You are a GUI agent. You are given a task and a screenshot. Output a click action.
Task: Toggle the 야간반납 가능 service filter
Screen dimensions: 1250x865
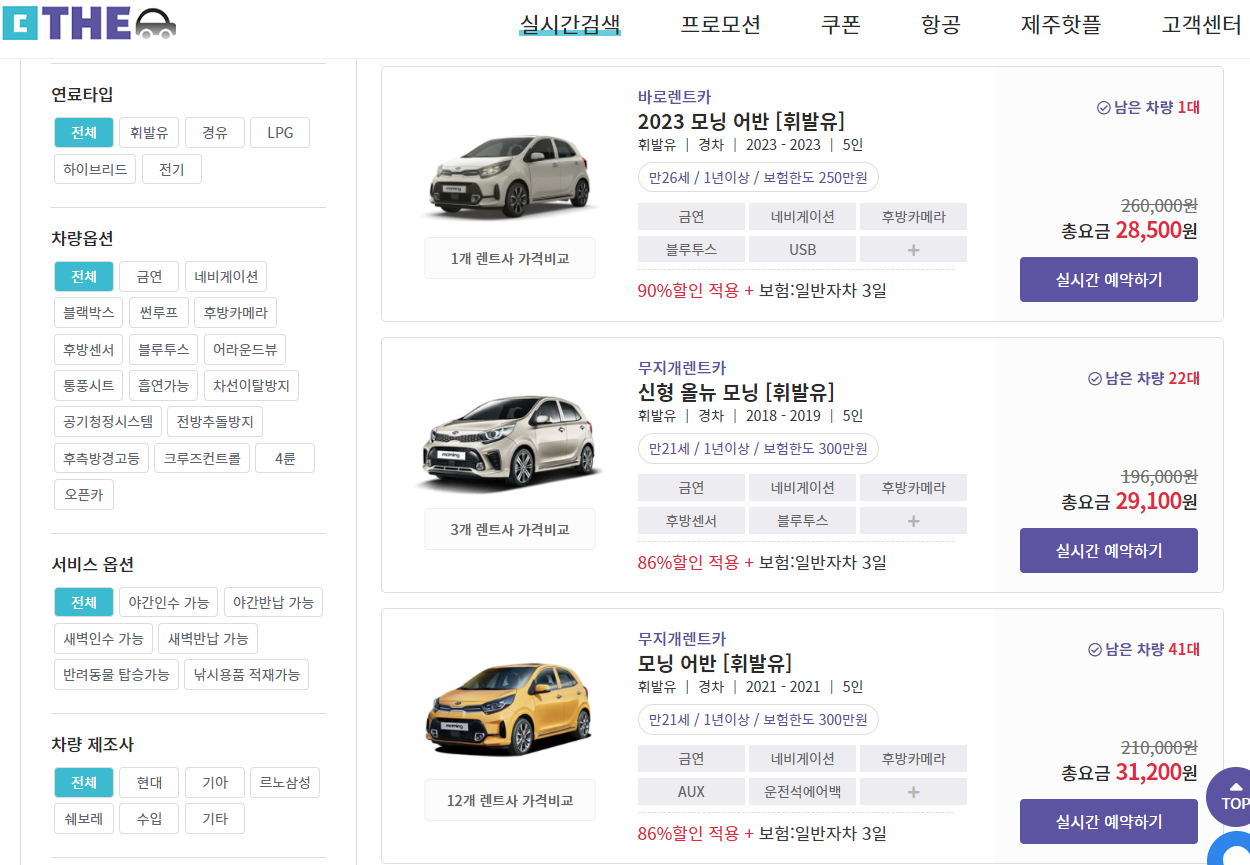pyautogui.click(x=274, y=602)
